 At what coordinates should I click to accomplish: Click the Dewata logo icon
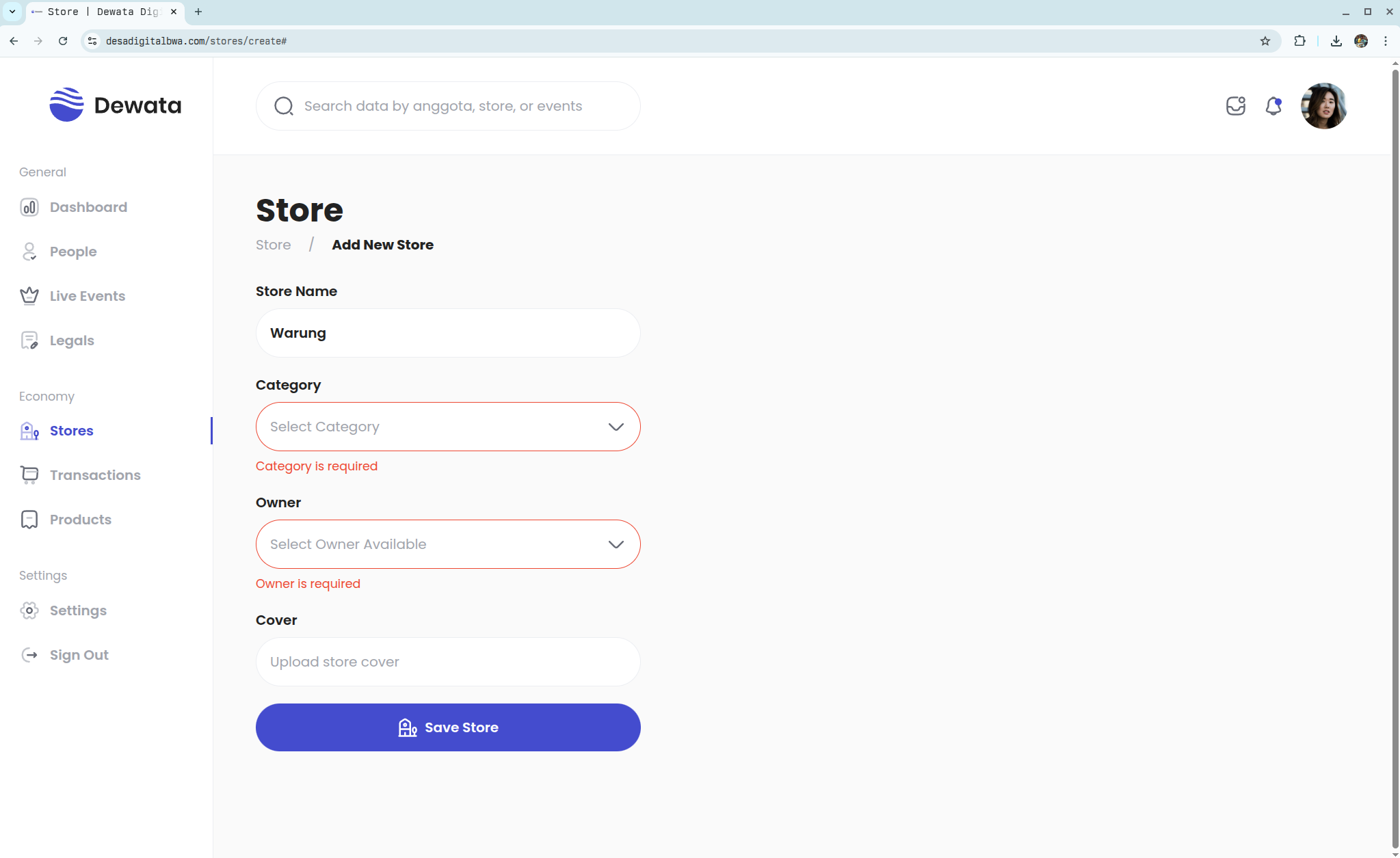click(66, 105)
